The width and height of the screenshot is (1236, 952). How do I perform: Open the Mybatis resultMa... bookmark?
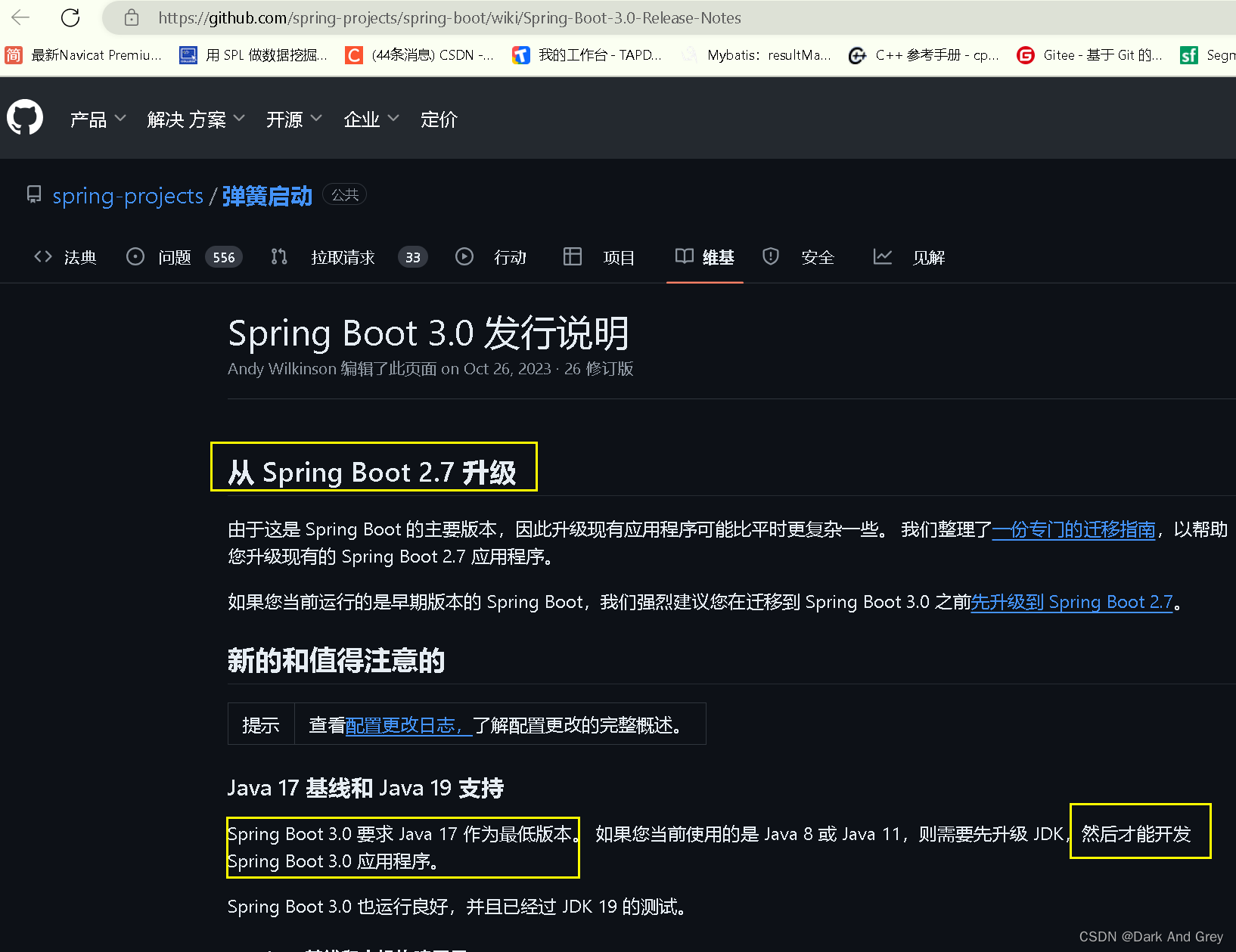(x=756, y=54)
